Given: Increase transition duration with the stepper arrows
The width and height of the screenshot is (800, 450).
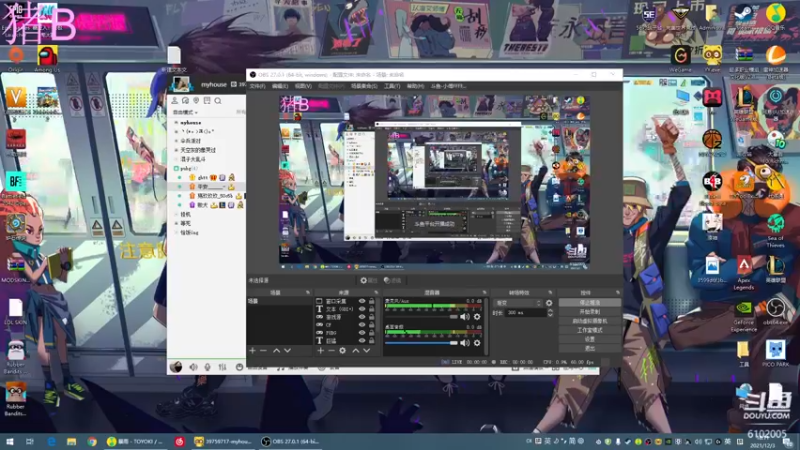Looking at the screenshot, I should pyautogui.click(x=550, y=311).
